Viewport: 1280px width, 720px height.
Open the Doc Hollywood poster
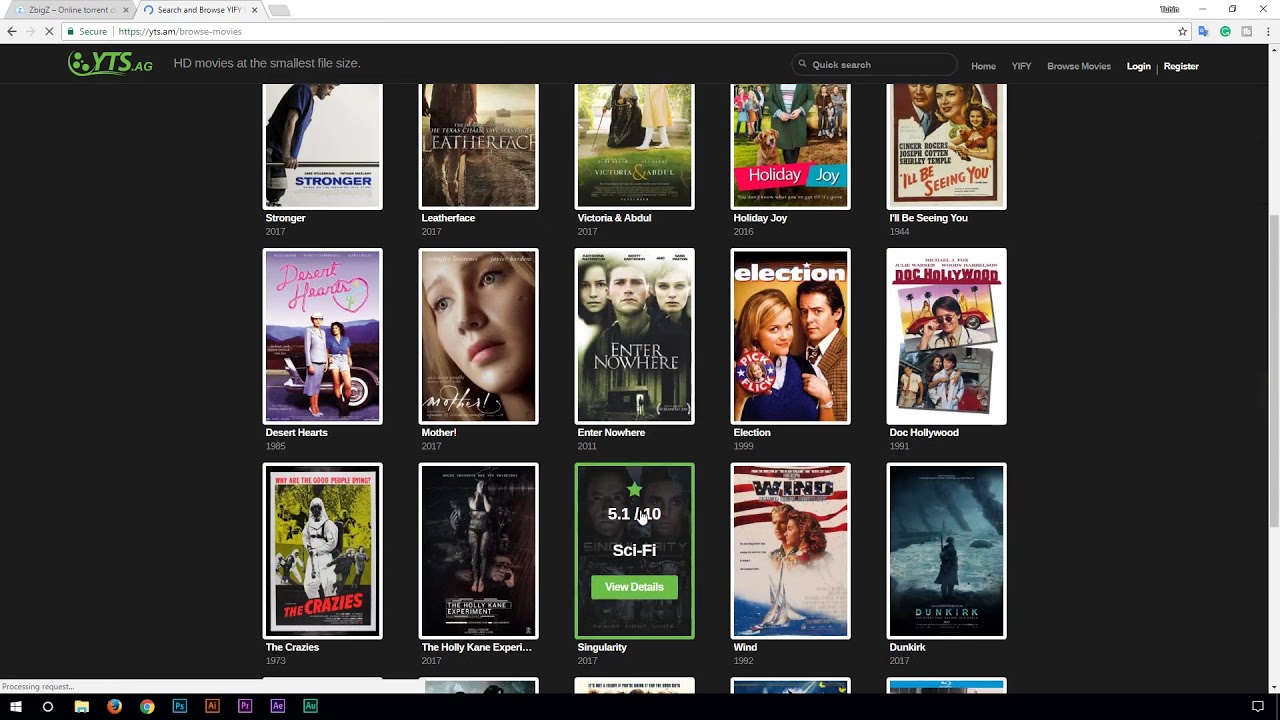click(x=946, y=336)
